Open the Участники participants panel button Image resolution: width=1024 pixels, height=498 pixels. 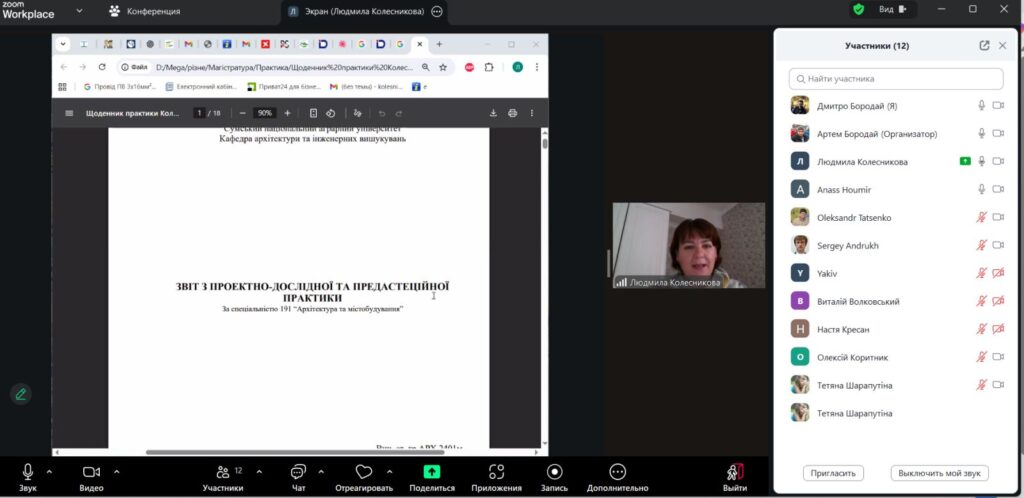click(222, 472)
